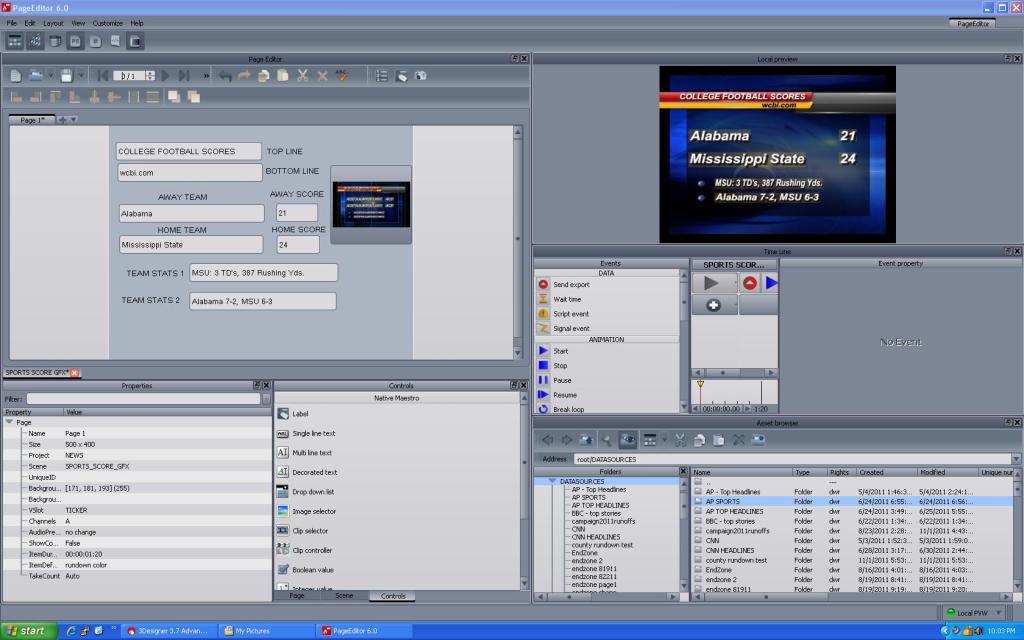Open the Windows Start menu
The height and width of the screenshot is (640, 1024).
pyautogui.click(x=27, y=631)
